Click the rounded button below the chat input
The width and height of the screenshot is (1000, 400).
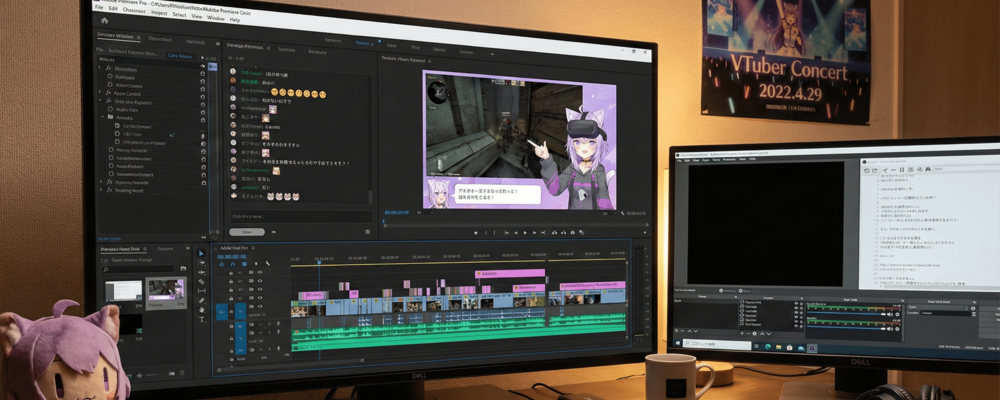(x=247, y=232)
